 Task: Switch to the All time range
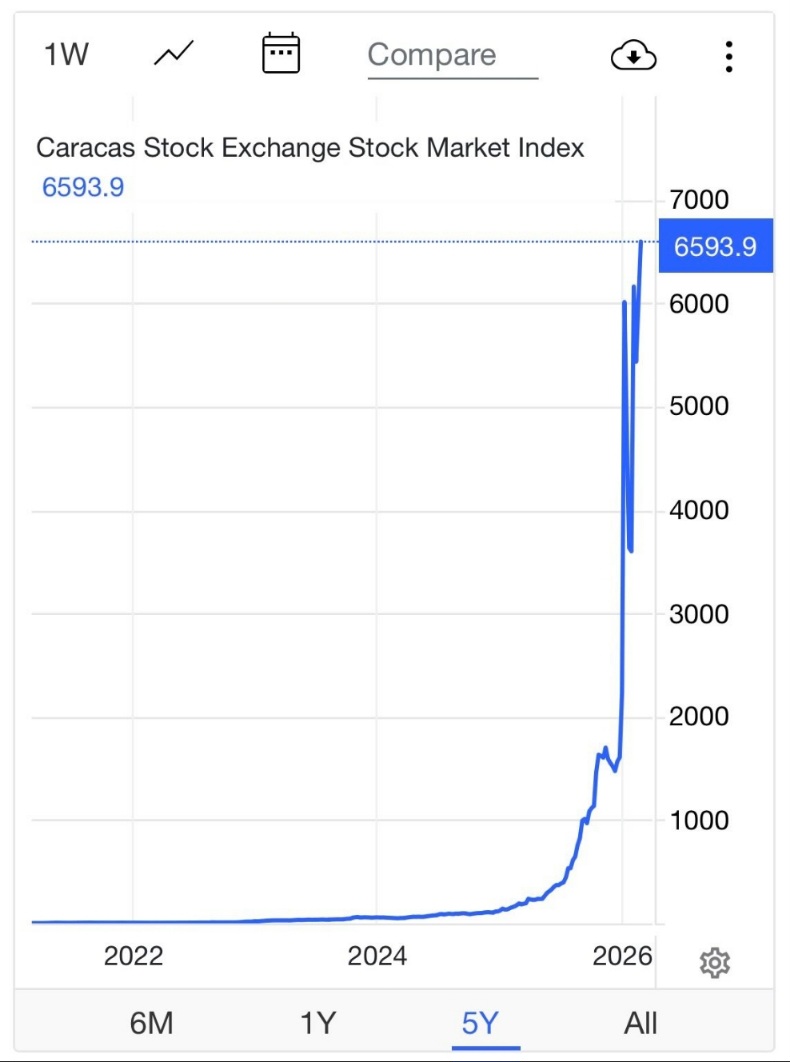(641, 1023)
